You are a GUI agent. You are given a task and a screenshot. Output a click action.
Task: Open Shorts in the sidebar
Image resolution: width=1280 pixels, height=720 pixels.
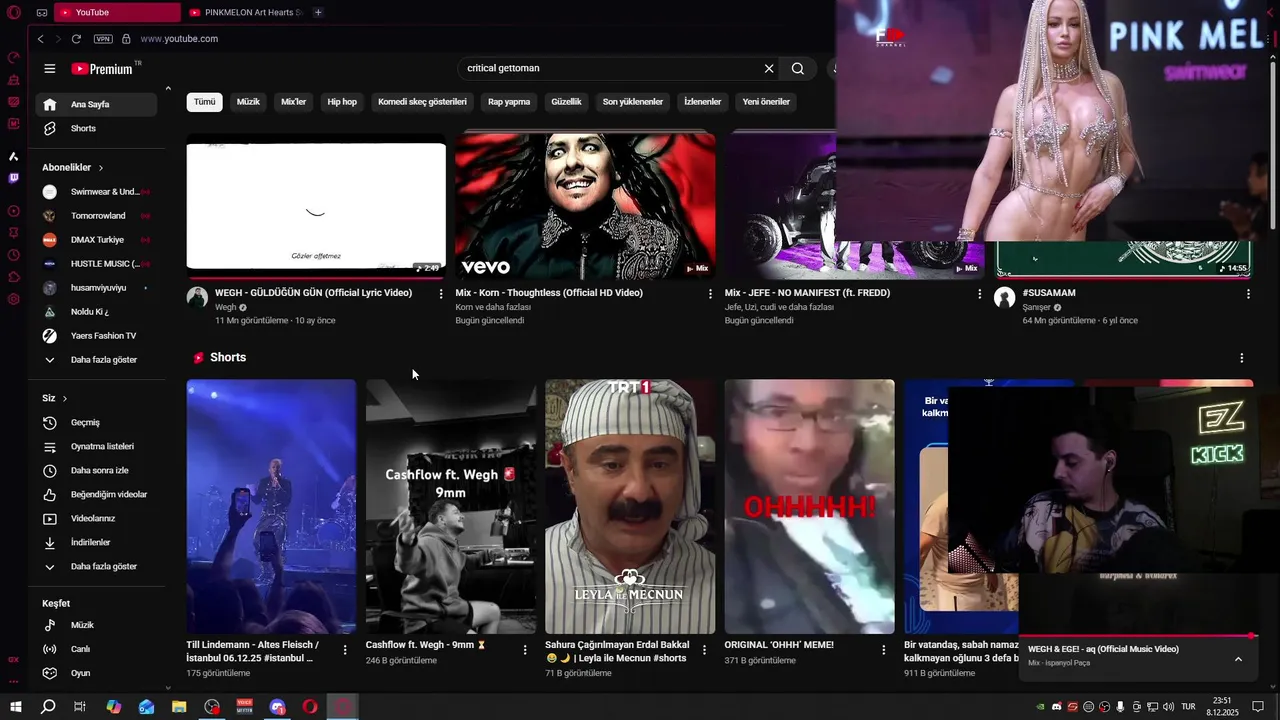(96, 129)
